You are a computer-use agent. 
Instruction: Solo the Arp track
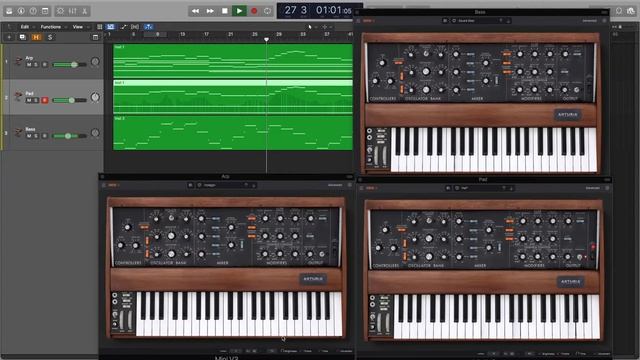click(36, 64)
